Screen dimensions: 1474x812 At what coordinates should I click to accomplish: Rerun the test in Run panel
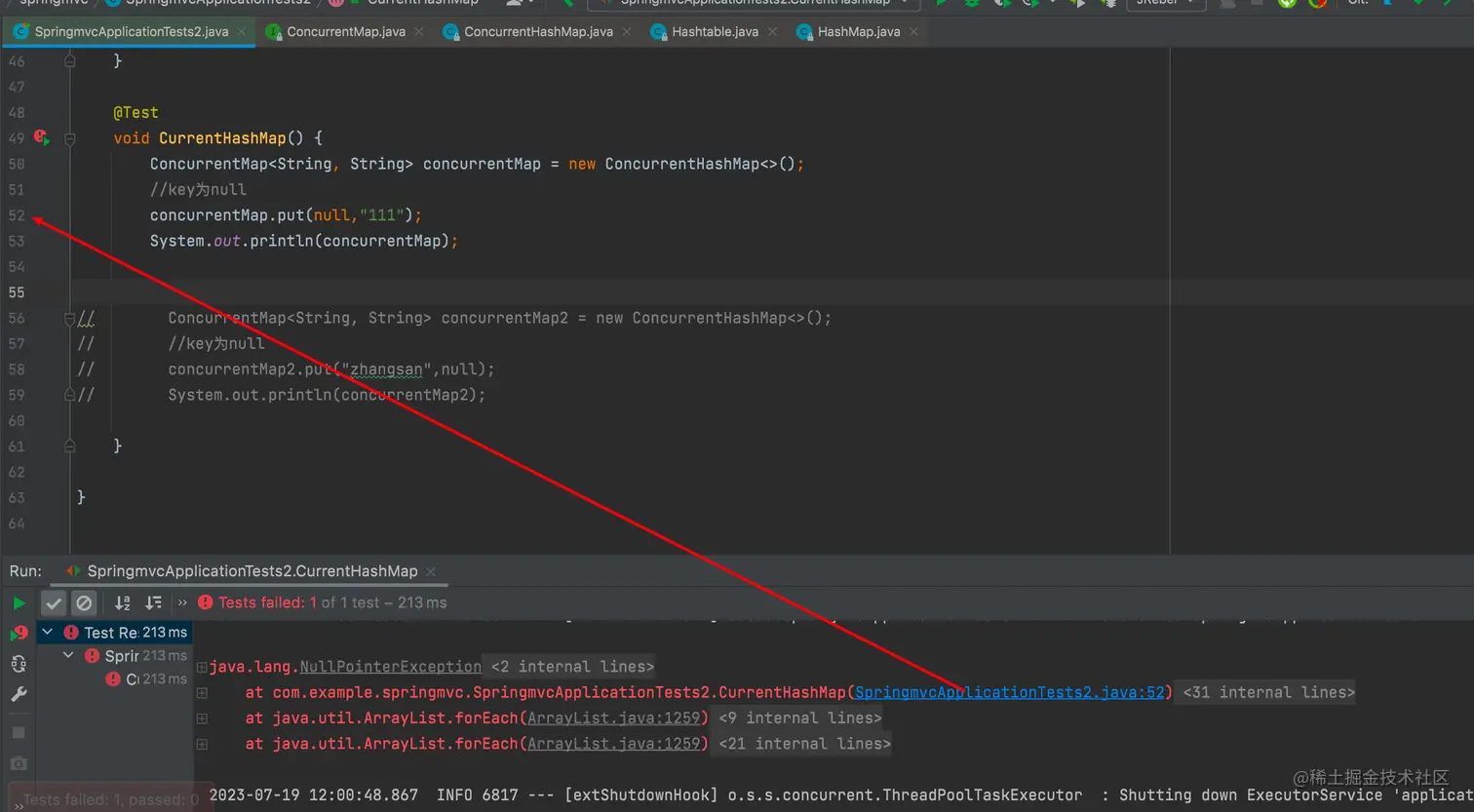point(19,603)
